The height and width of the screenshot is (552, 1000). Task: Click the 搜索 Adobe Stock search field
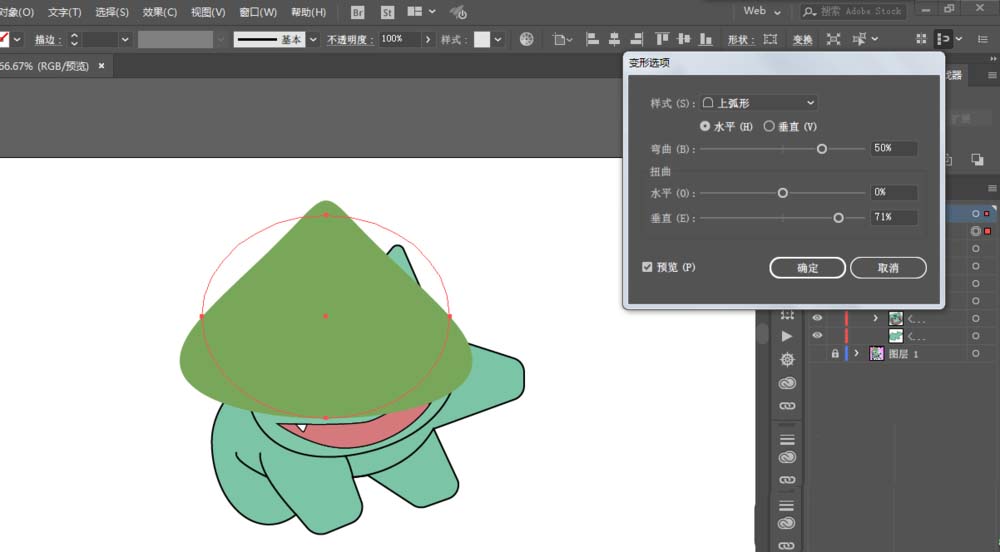pyautogui.click(x=853, y=11)
